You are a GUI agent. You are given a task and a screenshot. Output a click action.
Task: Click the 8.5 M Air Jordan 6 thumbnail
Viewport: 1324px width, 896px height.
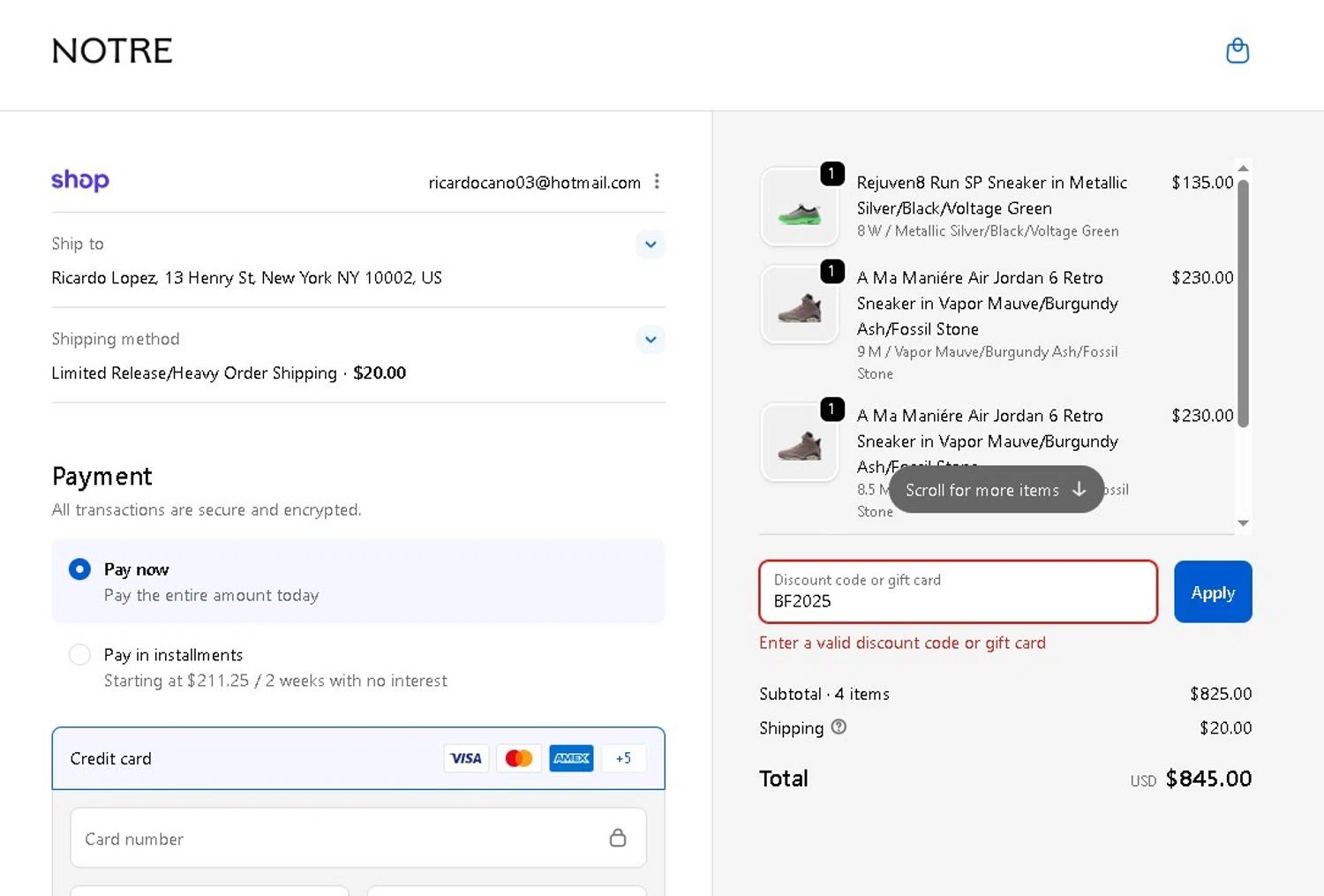tap(800, 442)
